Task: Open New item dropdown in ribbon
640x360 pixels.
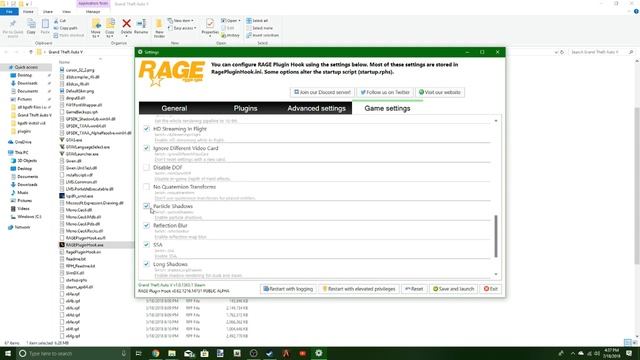Action: (x=181, y=20)
